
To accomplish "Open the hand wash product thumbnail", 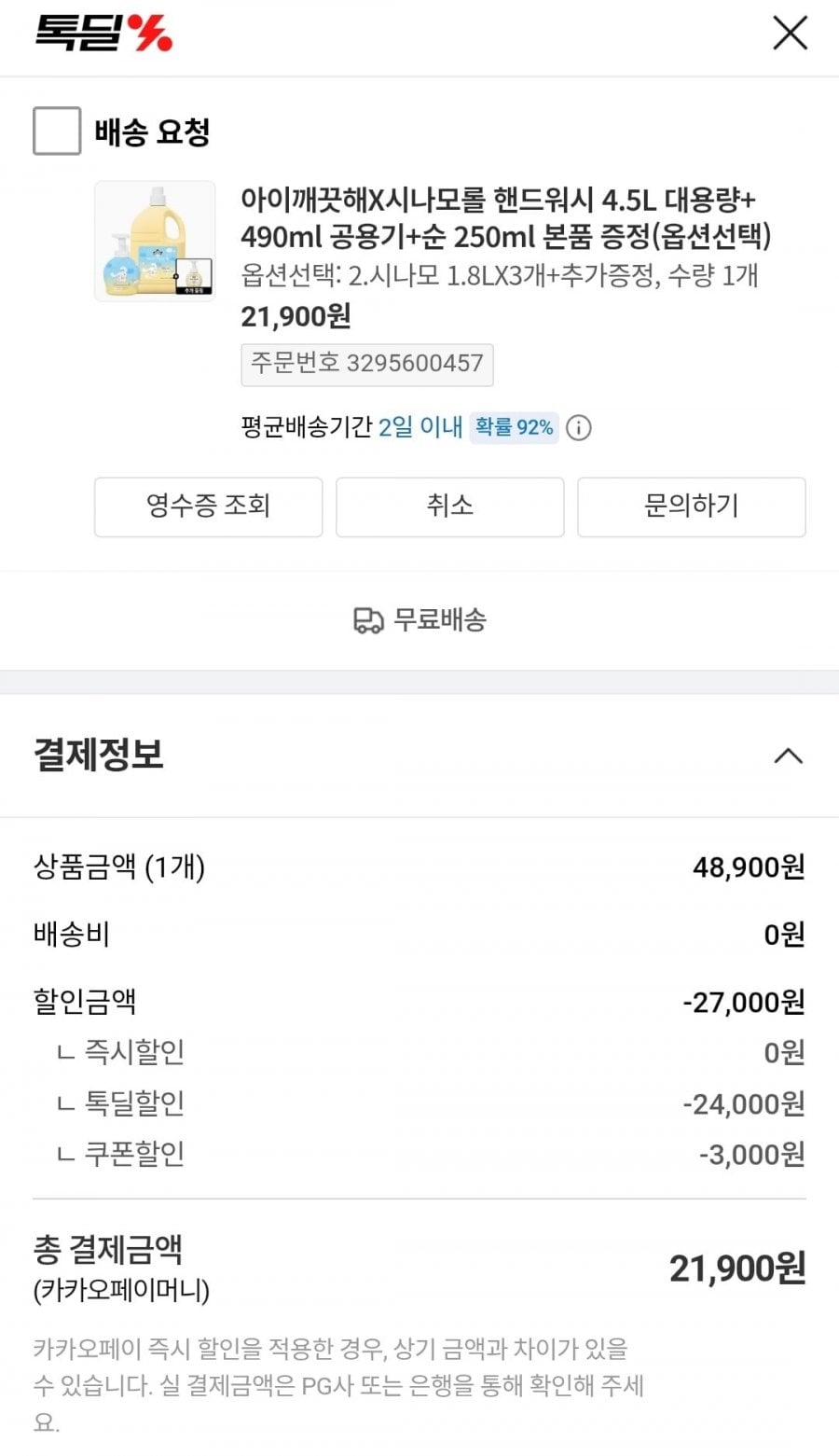I will [155, 241].
